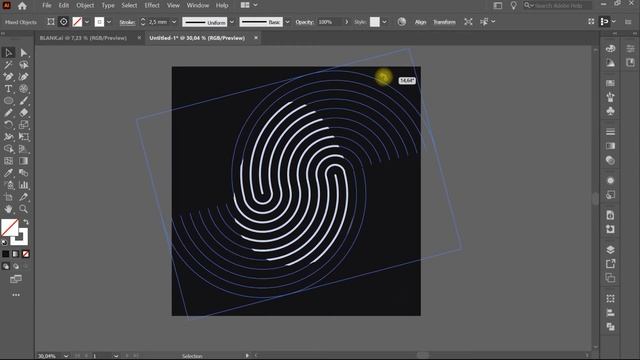Viewport: 640px width, 360px height.
Task: Toggle Draw Normal mode
Action: click(x=6, y=266)
